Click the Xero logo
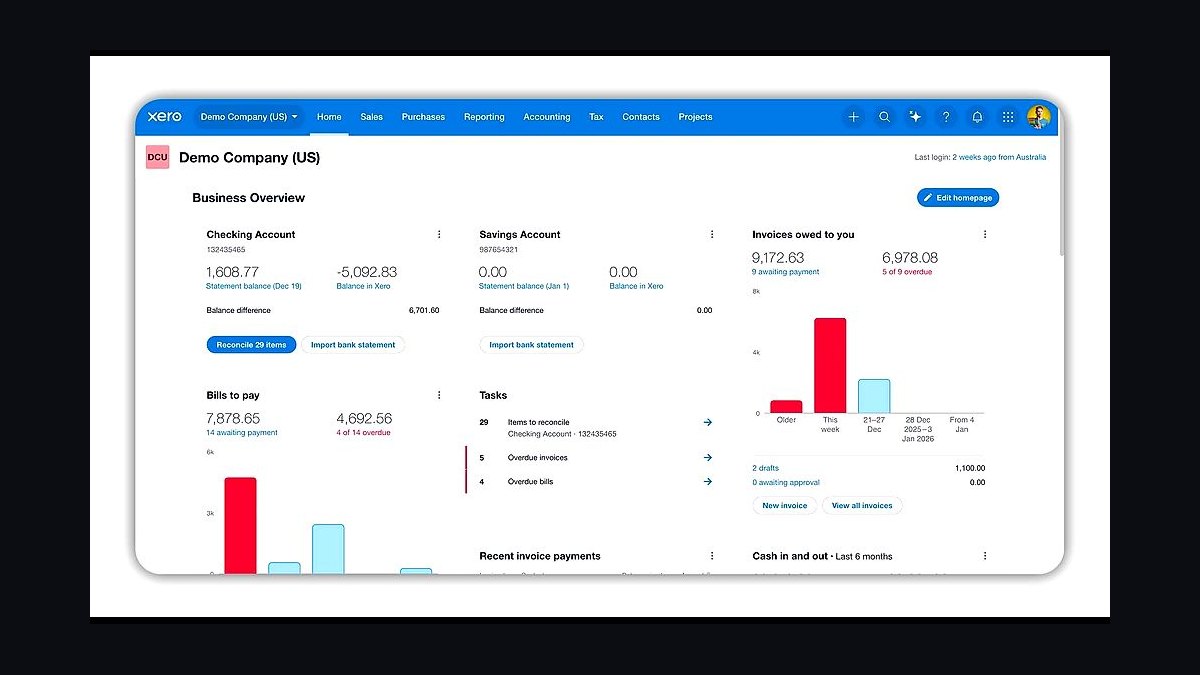The image size is (1200, 675). coord(165,117)
